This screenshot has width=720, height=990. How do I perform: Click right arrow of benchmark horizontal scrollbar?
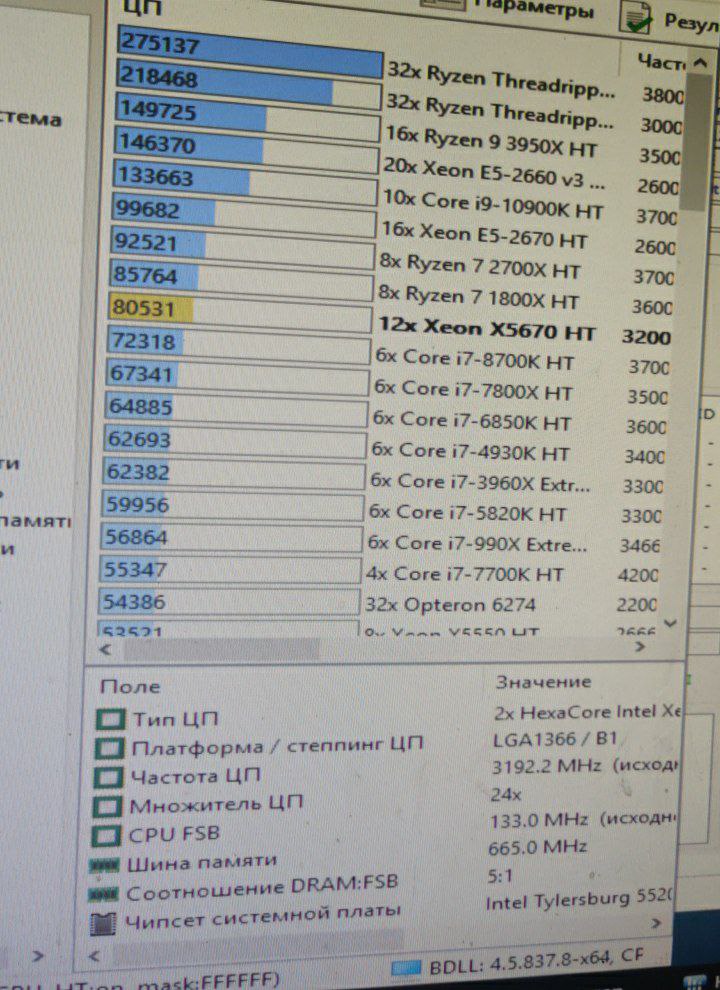(x=639, y=646)
